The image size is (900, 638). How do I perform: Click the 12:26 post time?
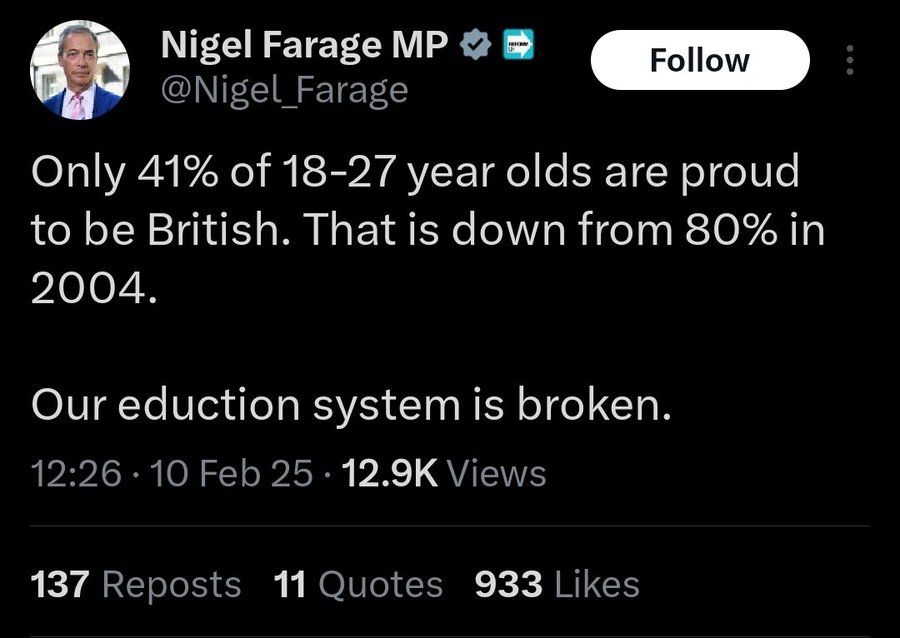[x=76, y=473]
